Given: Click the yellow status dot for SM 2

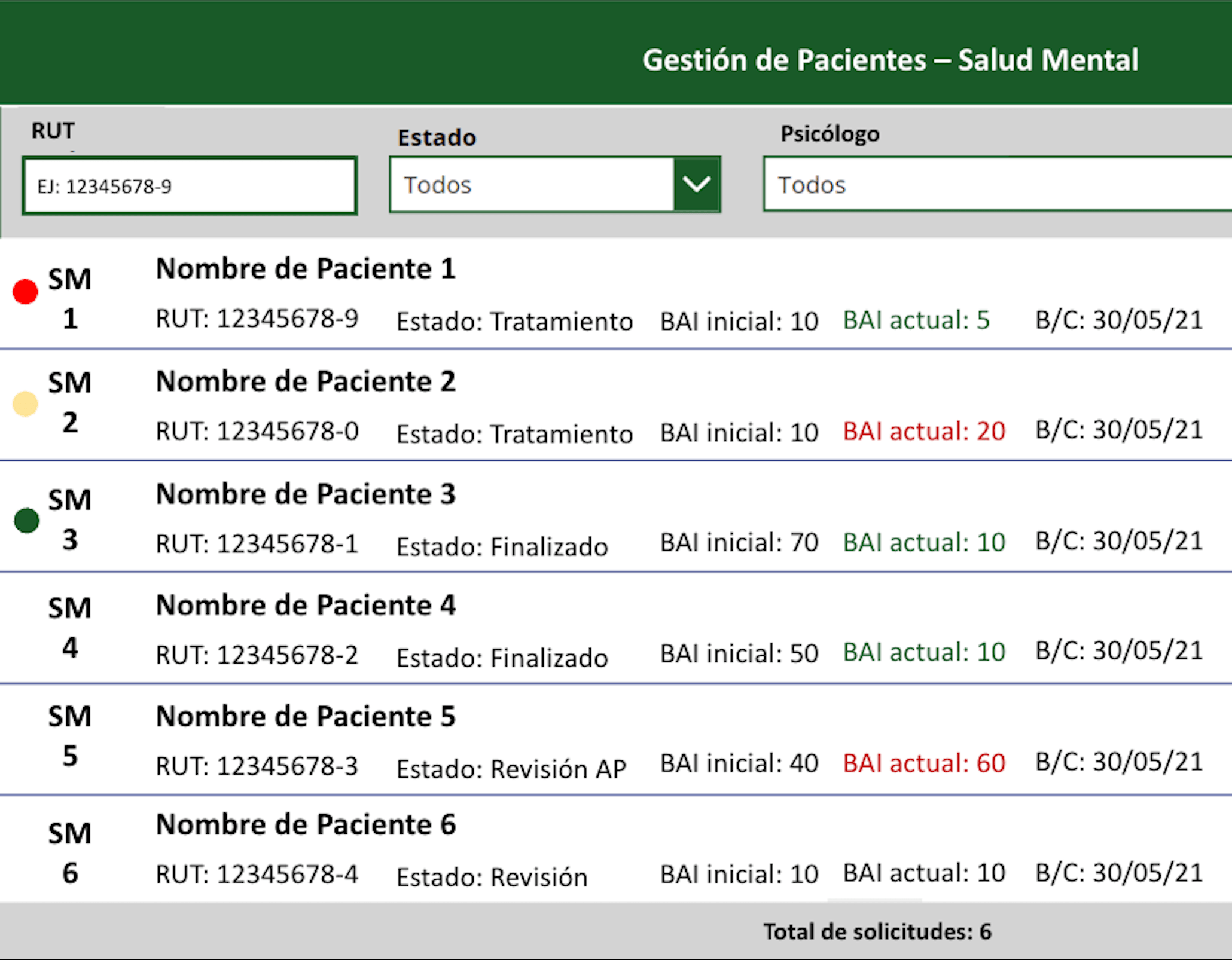Looking at the screenshot, I should [25, 403].
